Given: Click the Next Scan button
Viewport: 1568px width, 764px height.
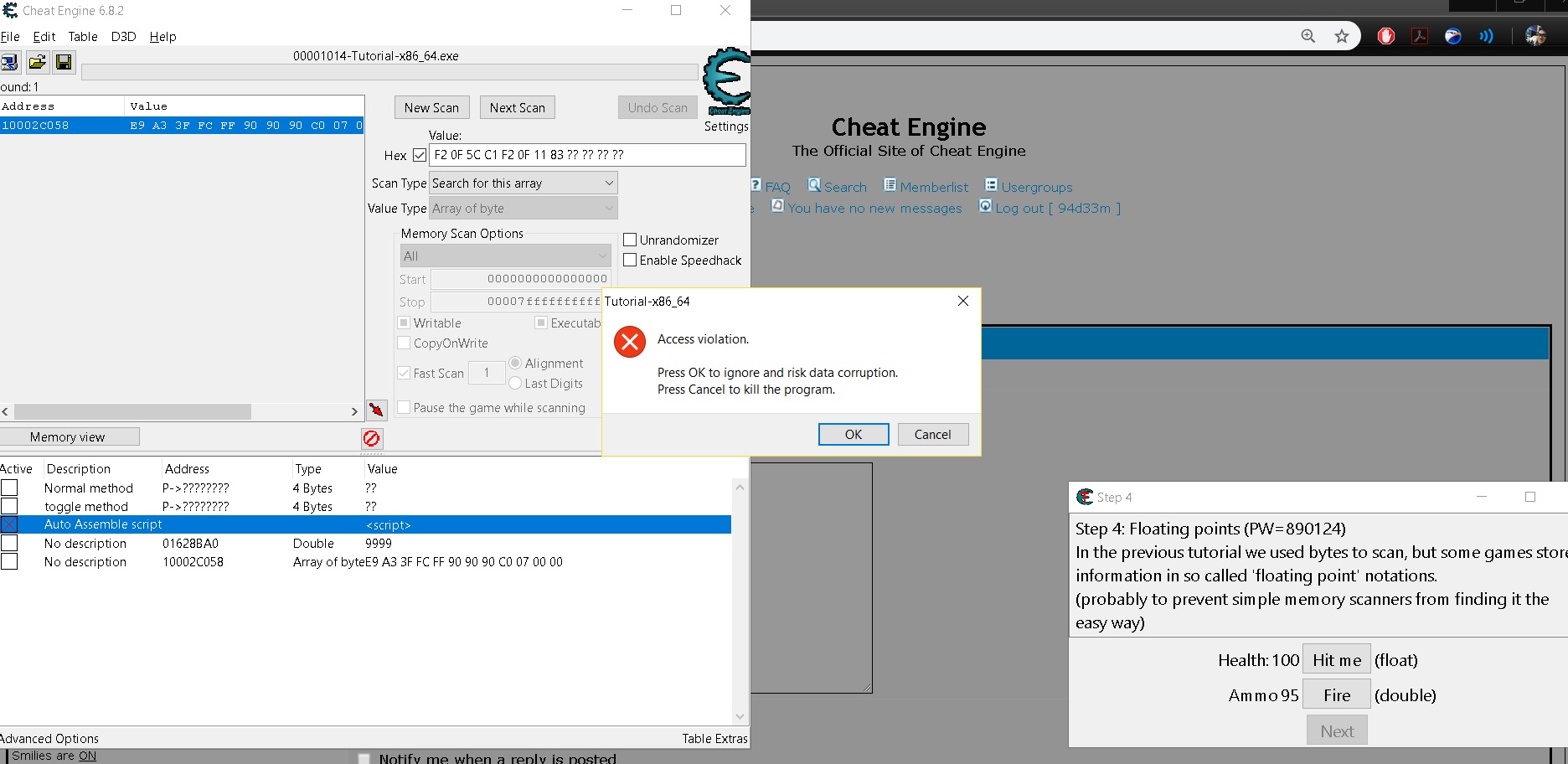Looking at the screenshot, I should 518,107.
